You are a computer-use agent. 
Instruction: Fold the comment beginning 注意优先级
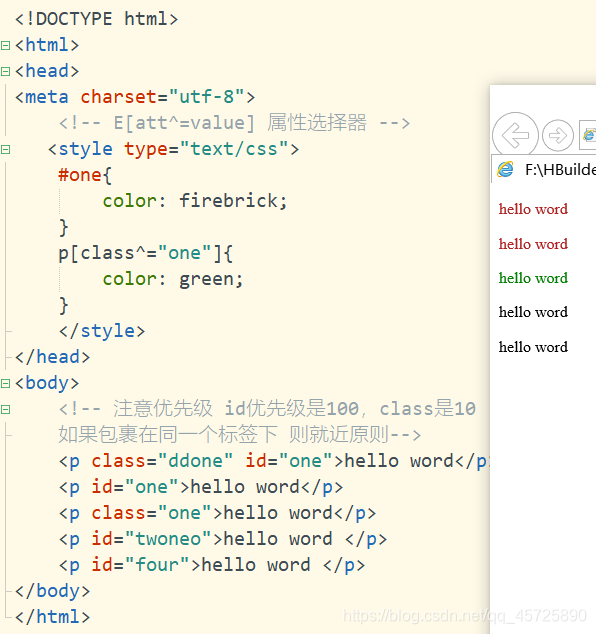tap(5, 410)
